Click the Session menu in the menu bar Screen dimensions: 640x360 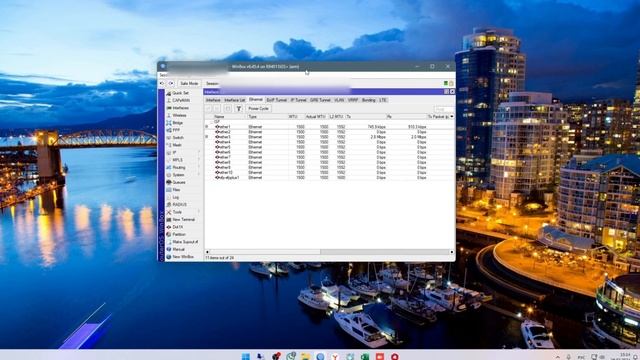point(163,75)
